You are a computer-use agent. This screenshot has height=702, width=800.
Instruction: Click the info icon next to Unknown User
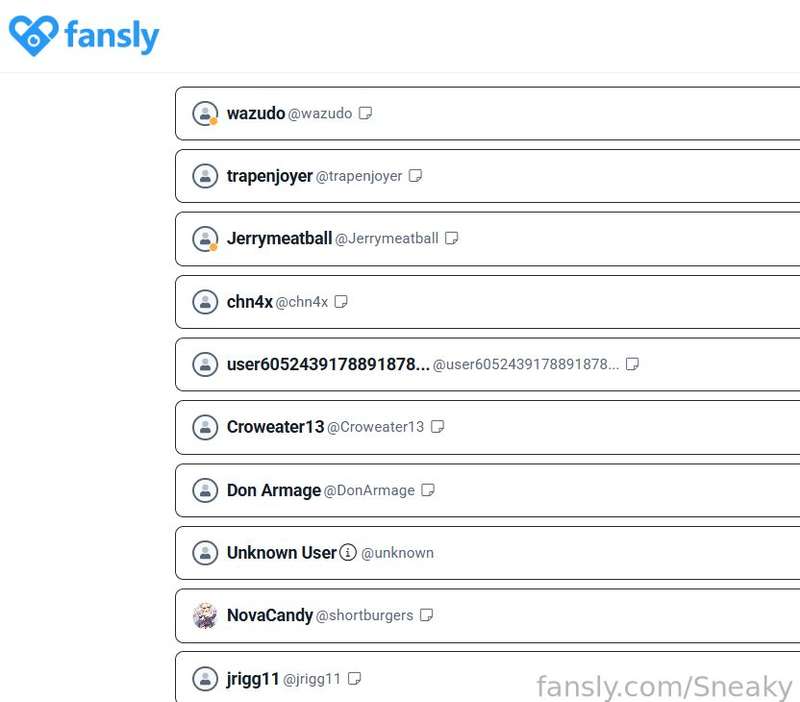point(348,552)
